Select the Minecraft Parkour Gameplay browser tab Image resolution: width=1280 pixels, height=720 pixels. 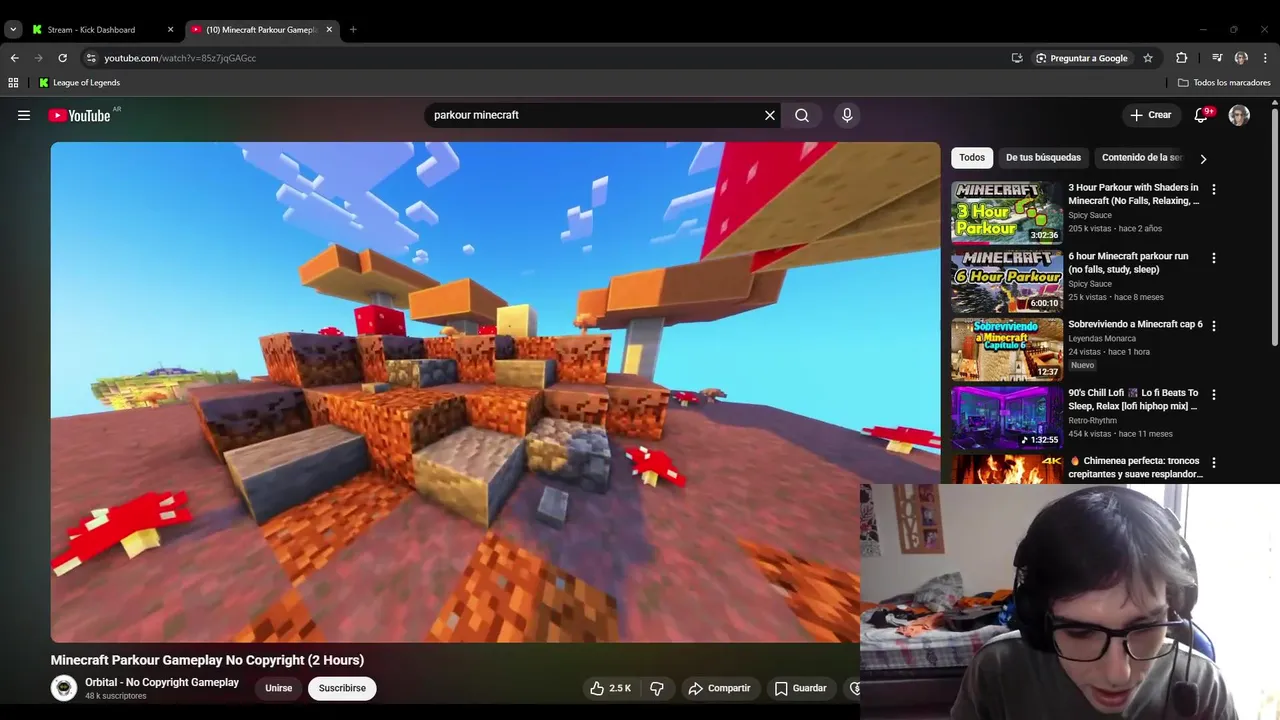tap(262, 30)
